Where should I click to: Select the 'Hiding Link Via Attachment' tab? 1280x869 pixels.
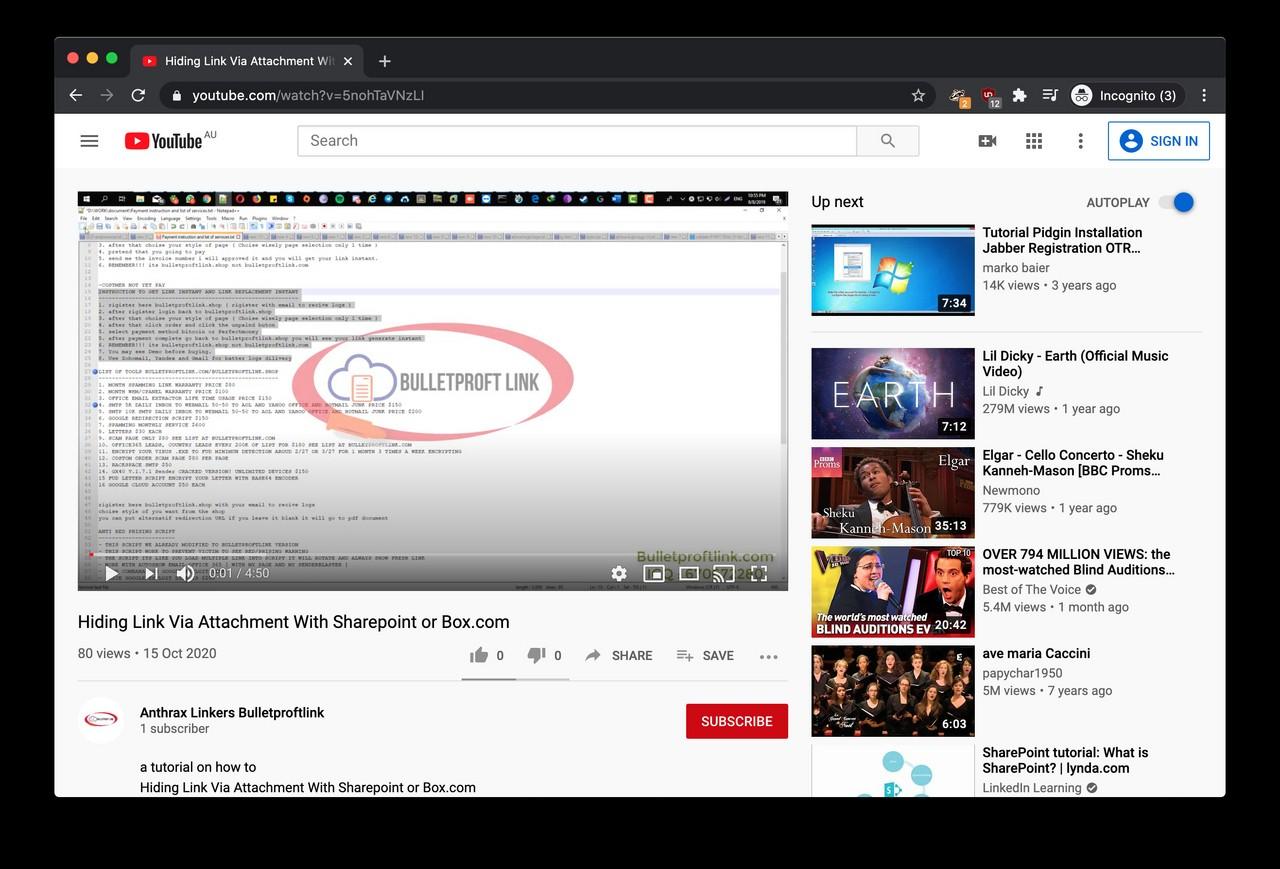pyautogui.click(x=247, y=61)
